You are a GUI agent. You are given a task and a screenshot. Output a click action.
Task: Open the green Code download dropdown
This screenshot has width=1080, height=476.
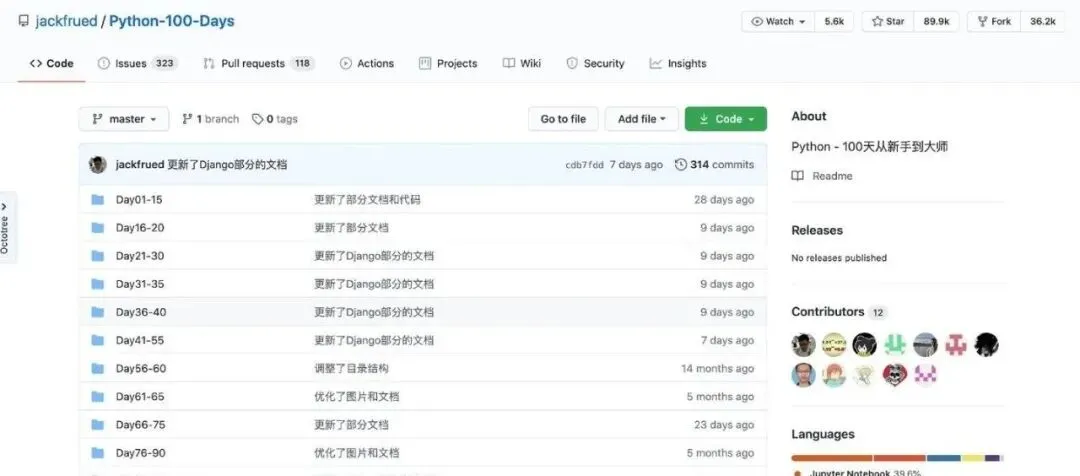pyautogui.click(x=725, y=119)
